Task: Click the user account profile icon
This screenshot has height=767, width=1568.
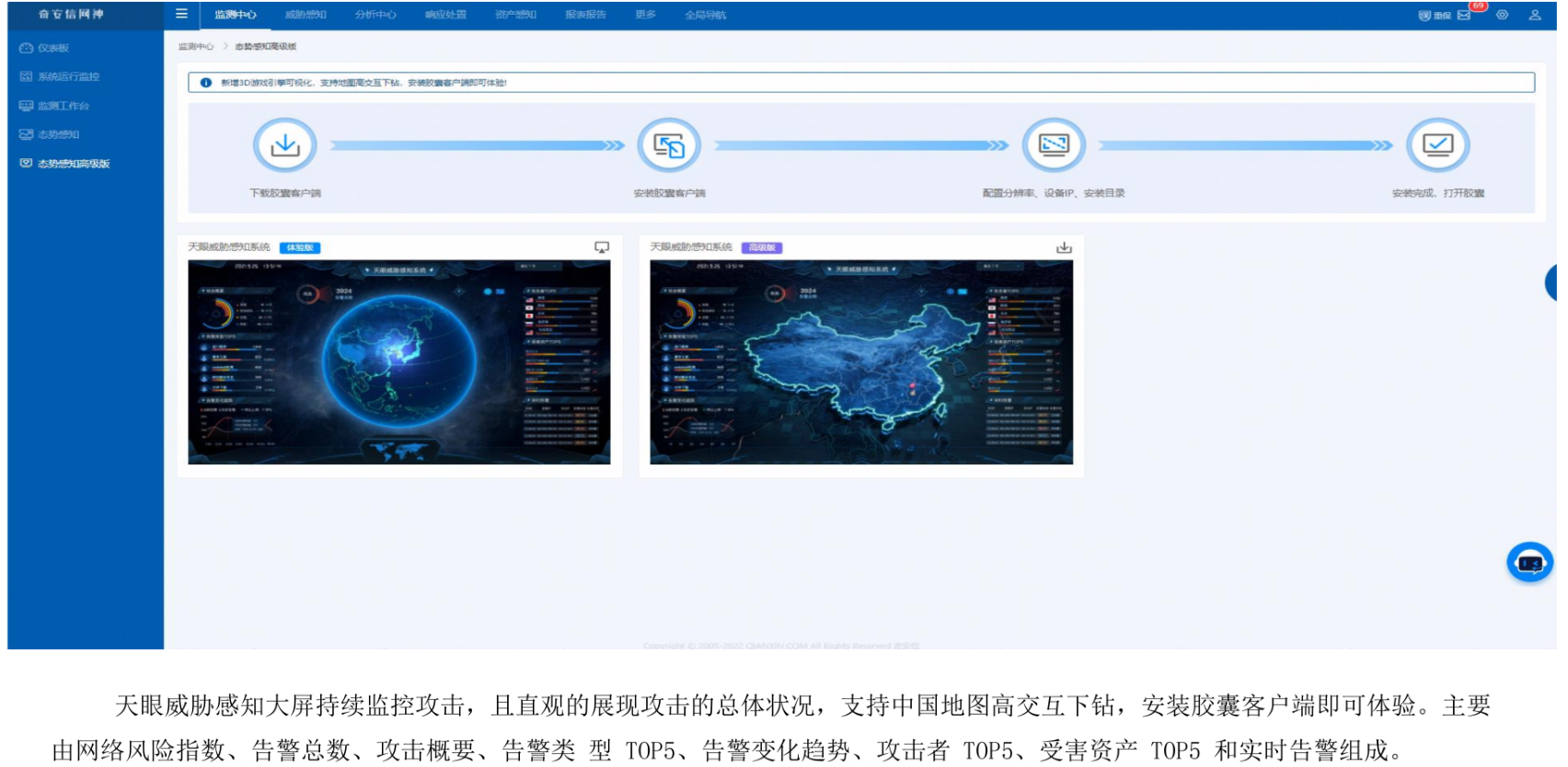Action: click(1535, 15)
